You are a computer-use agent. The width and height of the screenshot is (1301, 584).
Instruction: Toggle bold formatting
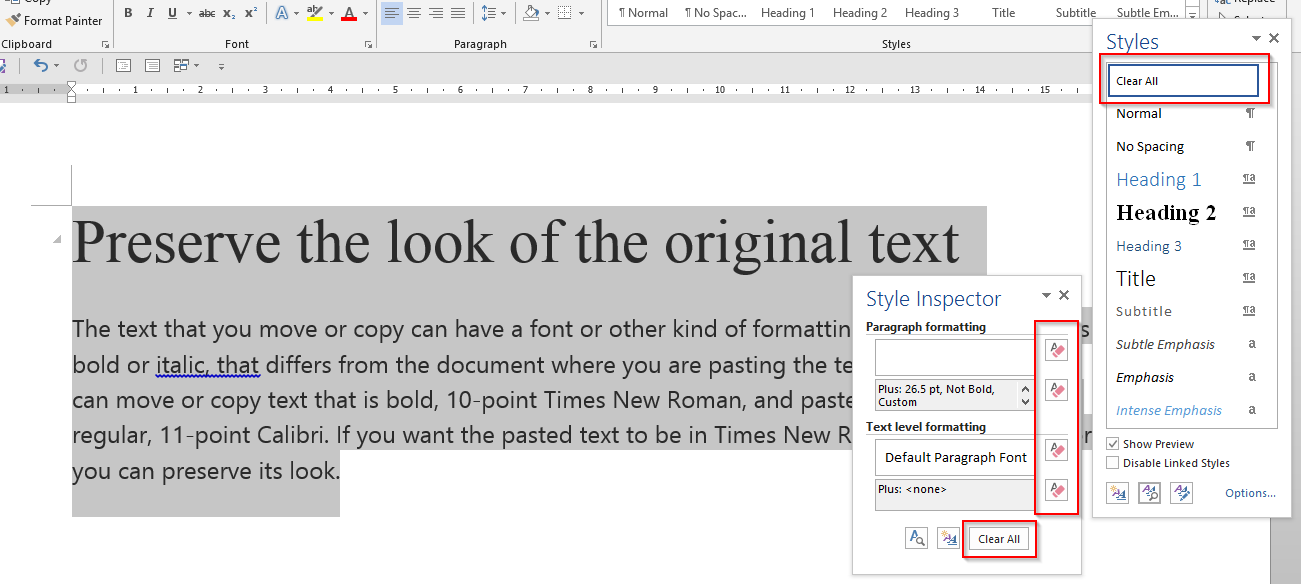coord(128,13)
